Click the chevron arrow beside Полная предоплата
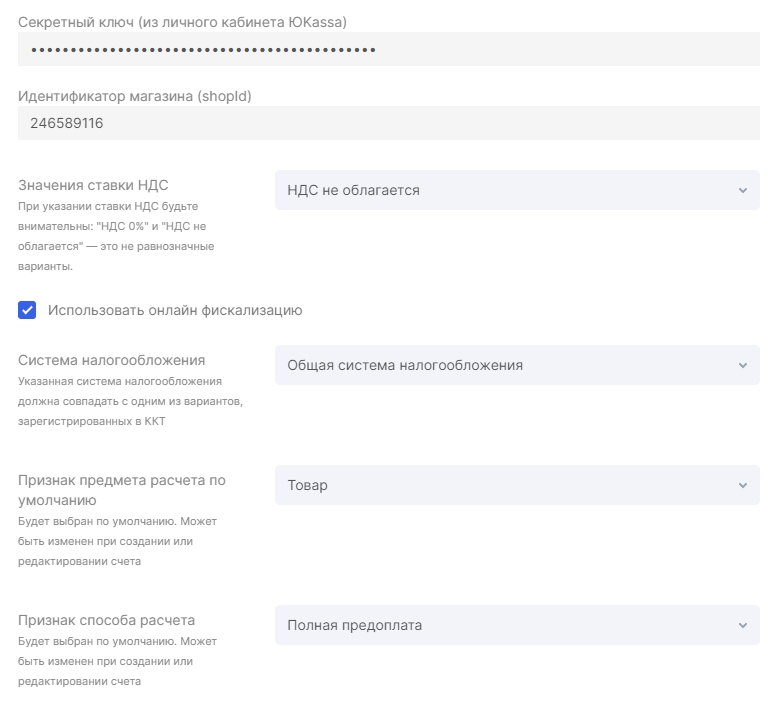 [x=742, y=626]
